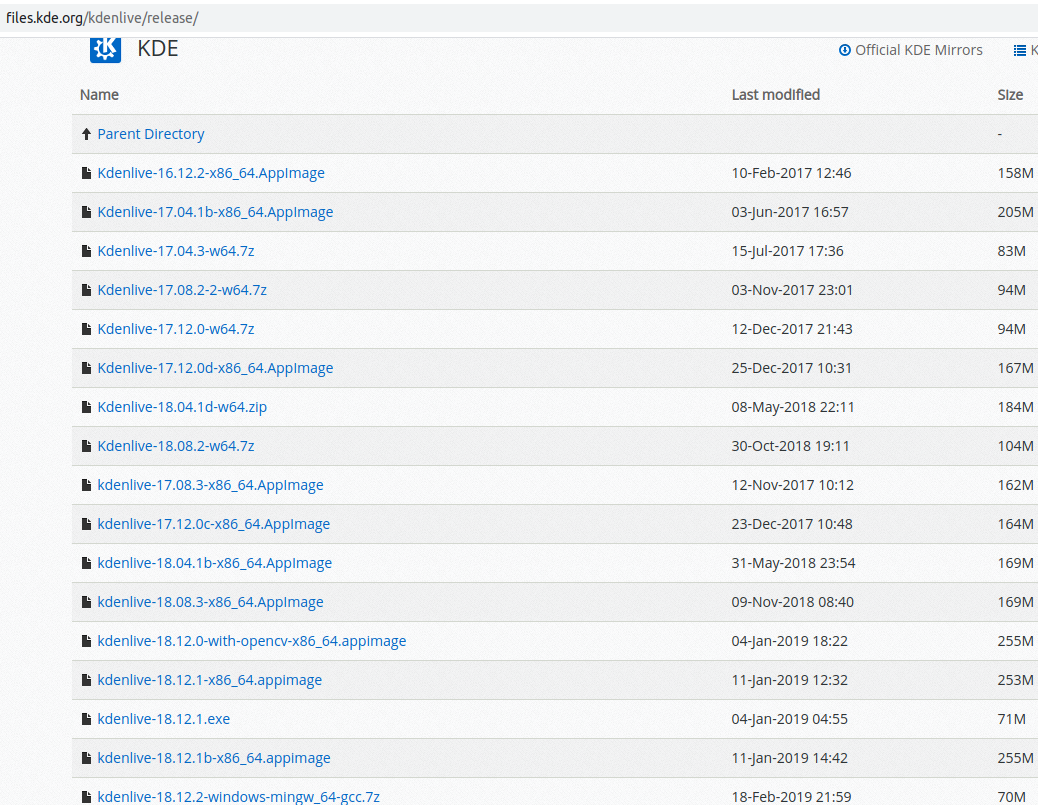Screen dimensions: 1038x805
Task: Click file icon beside kdenlive-18.12.2-windows-mingw_64-gcc.7z
Action: coord(86,798)
